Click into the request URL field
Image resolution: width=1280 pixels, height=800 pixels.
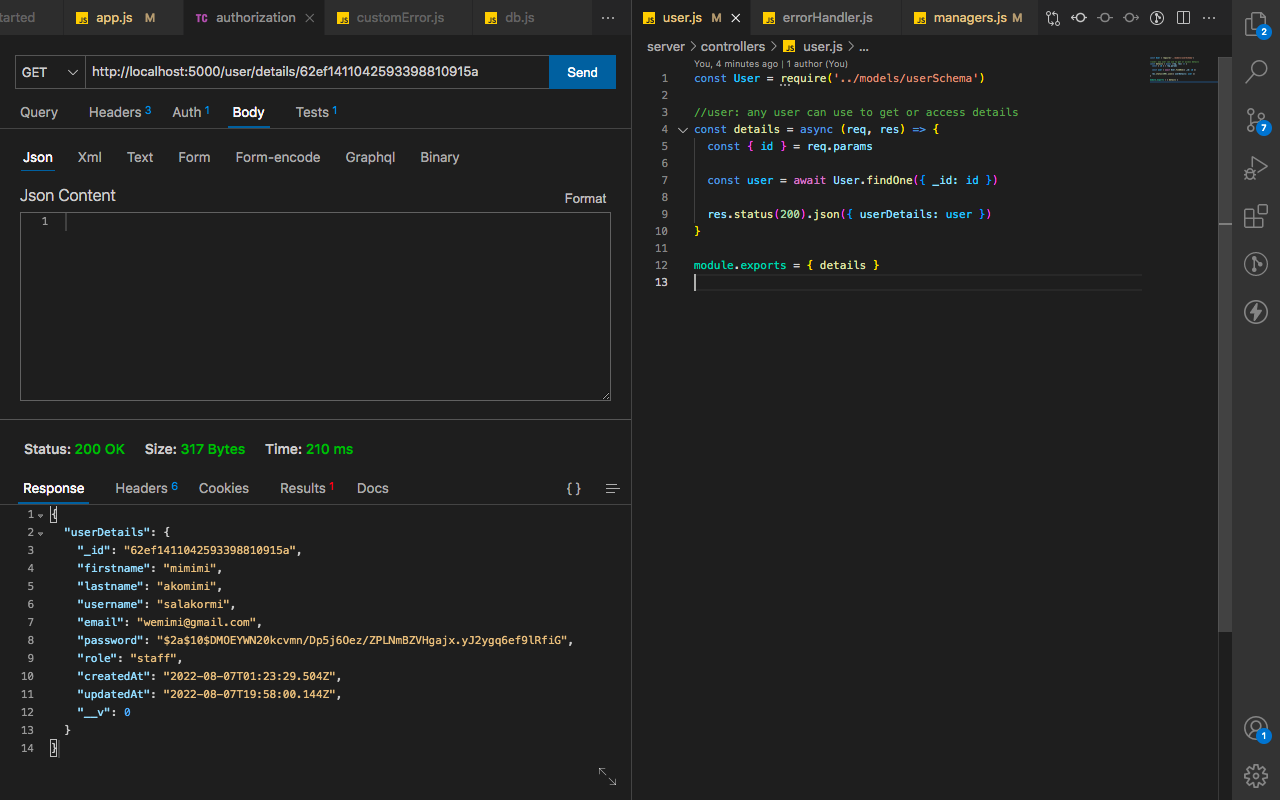click(x=317, y=72)
